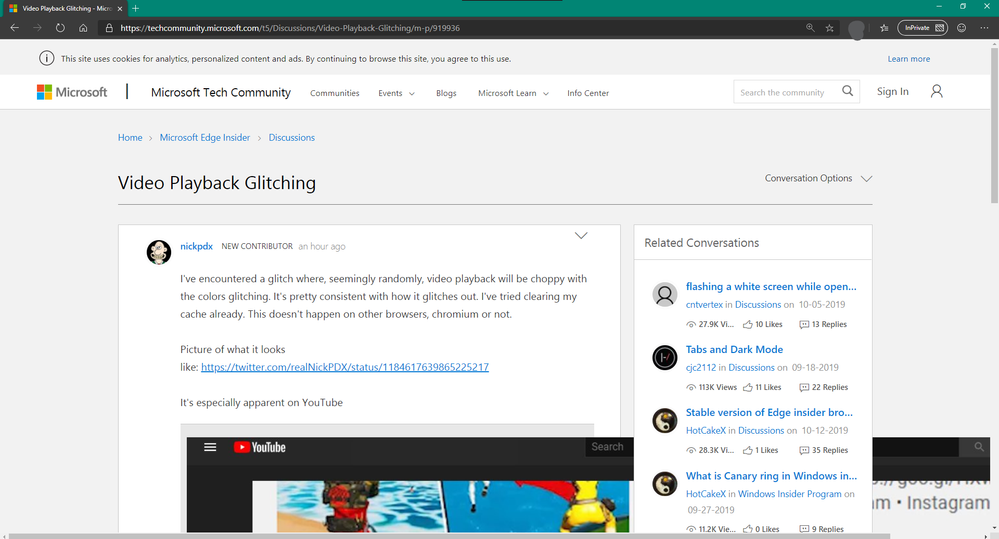Add page to favorites star
This screenshot has height=539, width=999.
click(830, 28)
